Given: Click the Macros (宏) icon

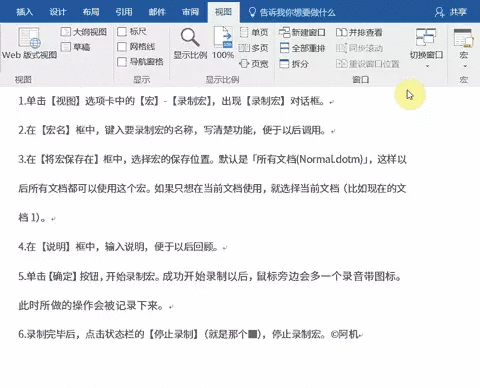Looking at the screenshot, I should 463,38.
